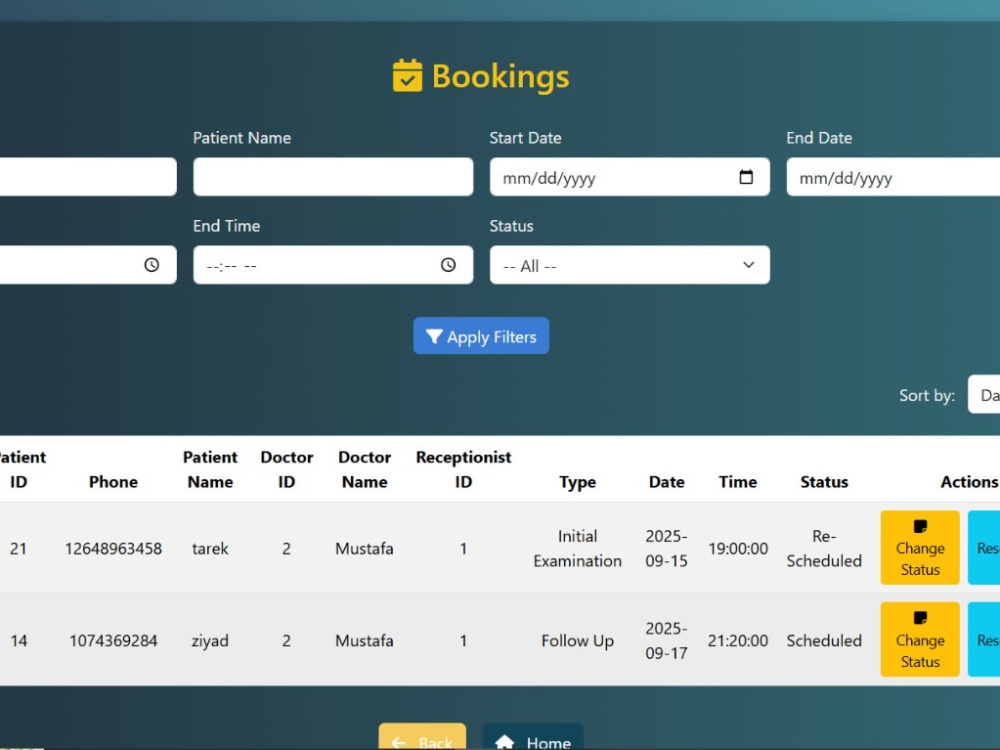This screenshot has height=750, width=1000.
Task: Click the Doctor Name column header
Action: [x=364, y=469]
